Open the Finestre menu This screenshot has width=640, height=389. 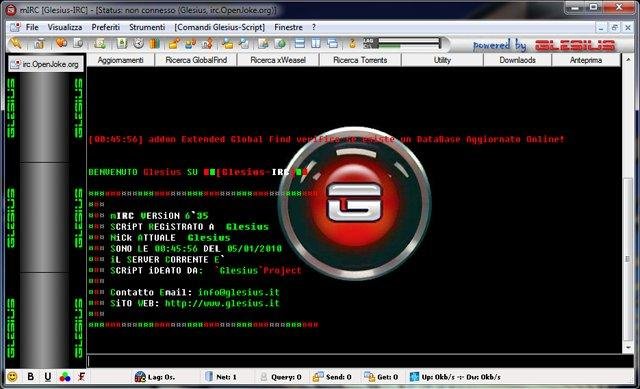288,27
